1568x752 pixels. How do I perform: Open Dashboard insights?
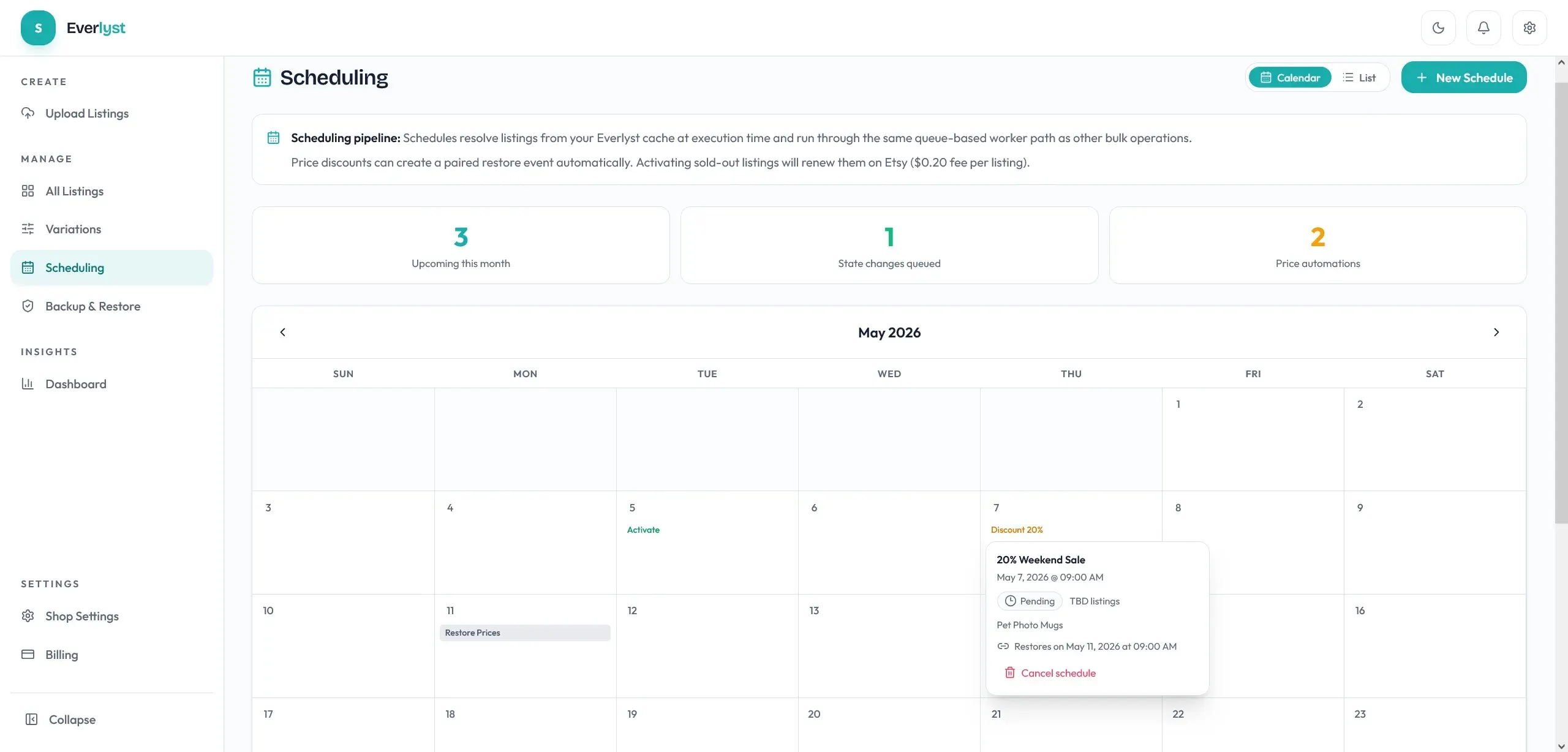pyautogui.click(x=111, y=384)
